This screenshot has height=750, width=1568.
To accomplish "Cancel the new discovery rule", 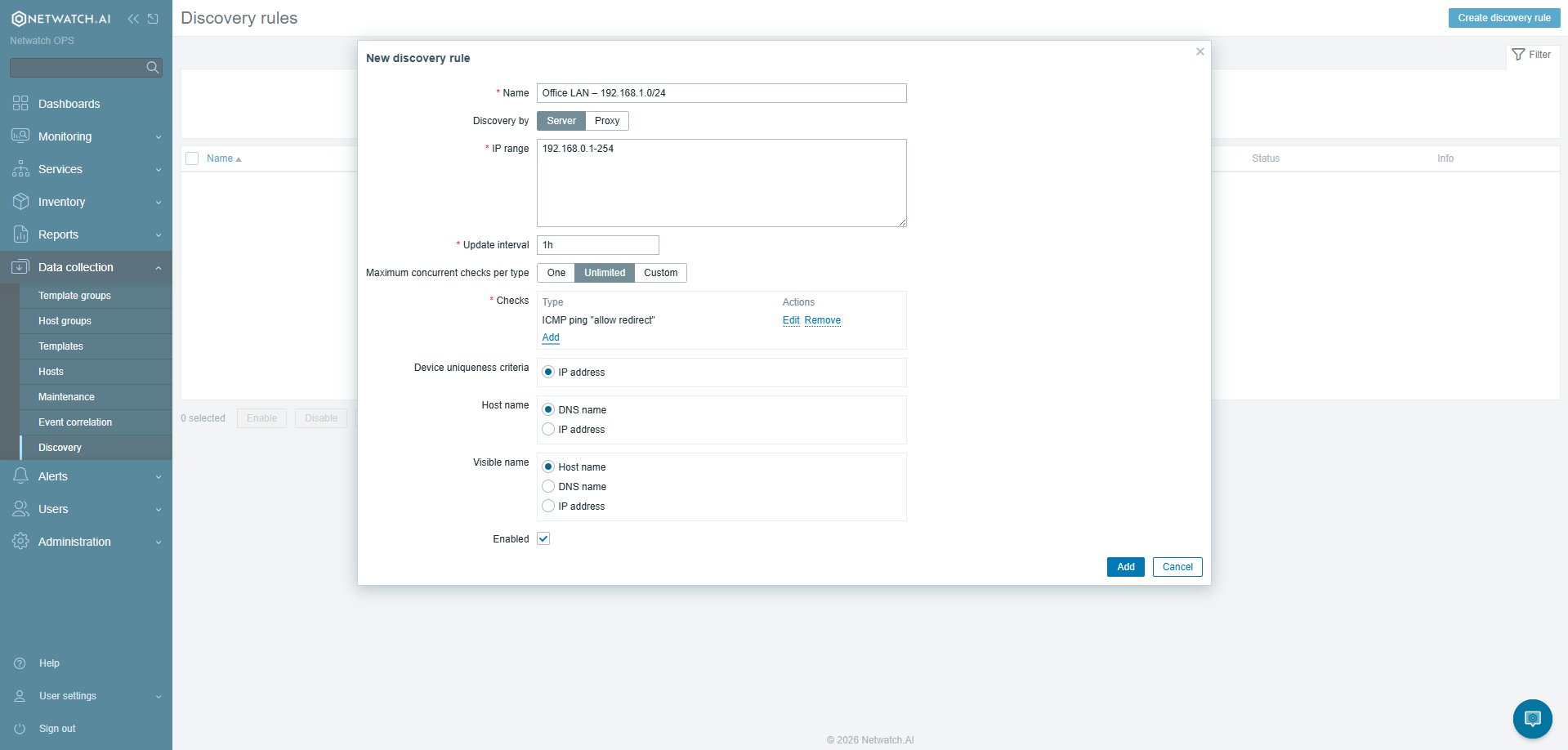I will [1177, 567].
